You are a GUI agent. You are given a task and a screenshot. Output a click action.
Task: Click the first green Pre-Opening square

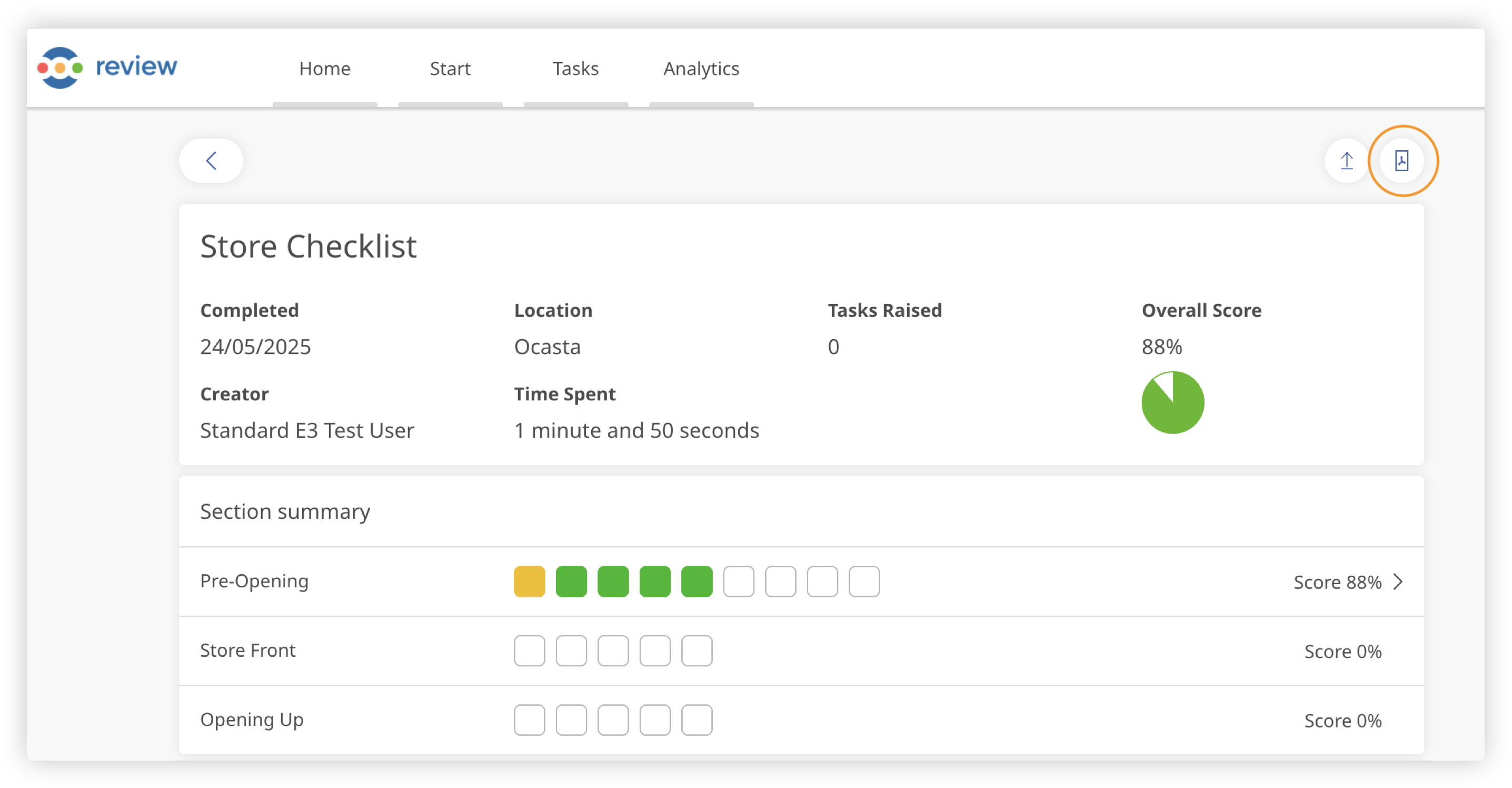571,582
